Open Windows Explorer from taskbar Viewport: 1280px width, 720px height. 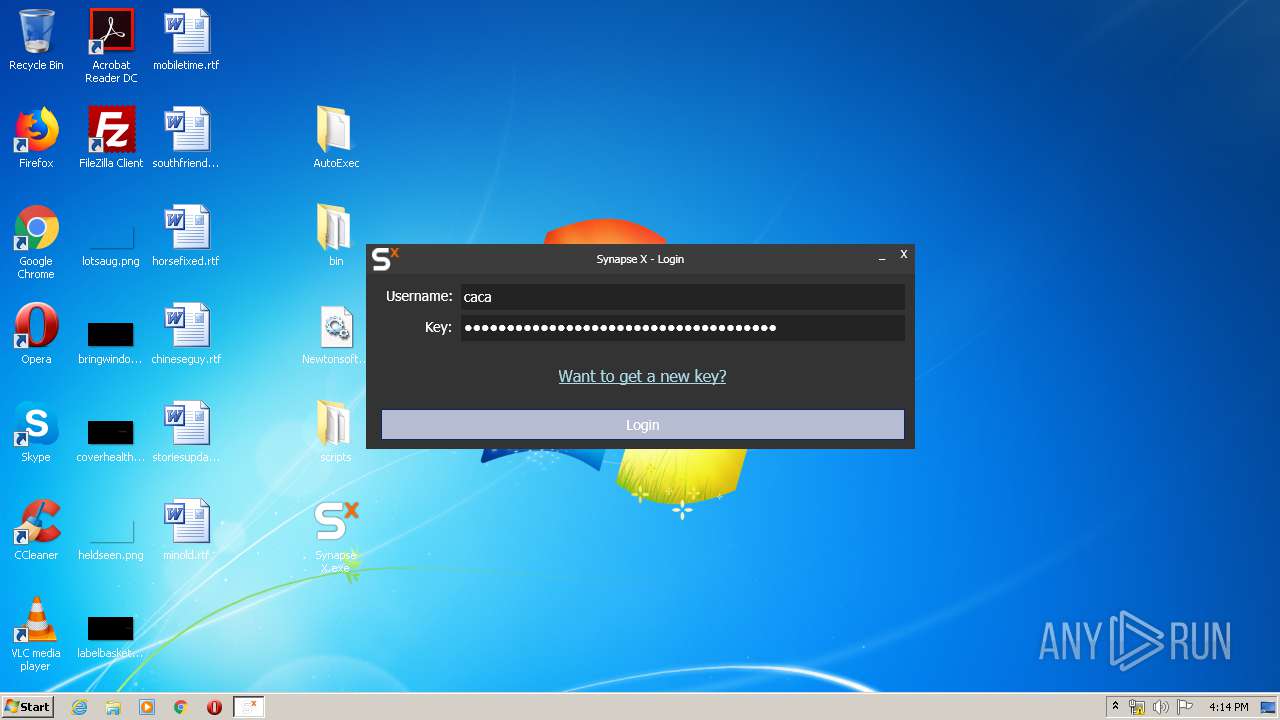(113, 707)
